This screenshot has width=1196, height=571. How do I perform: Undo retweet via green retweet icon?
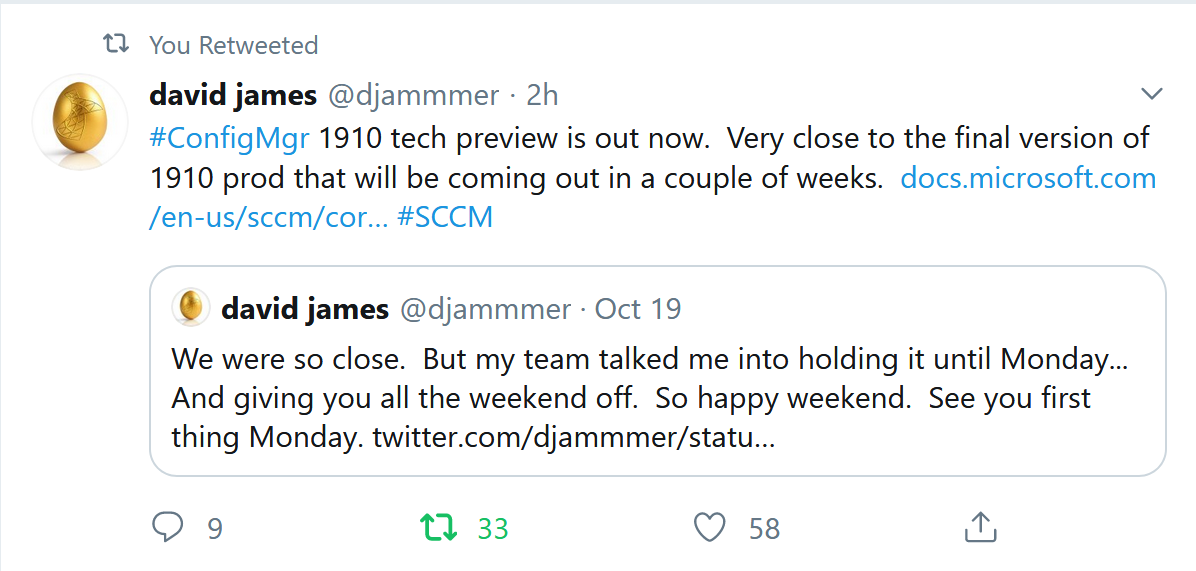(x=439, y=527)
